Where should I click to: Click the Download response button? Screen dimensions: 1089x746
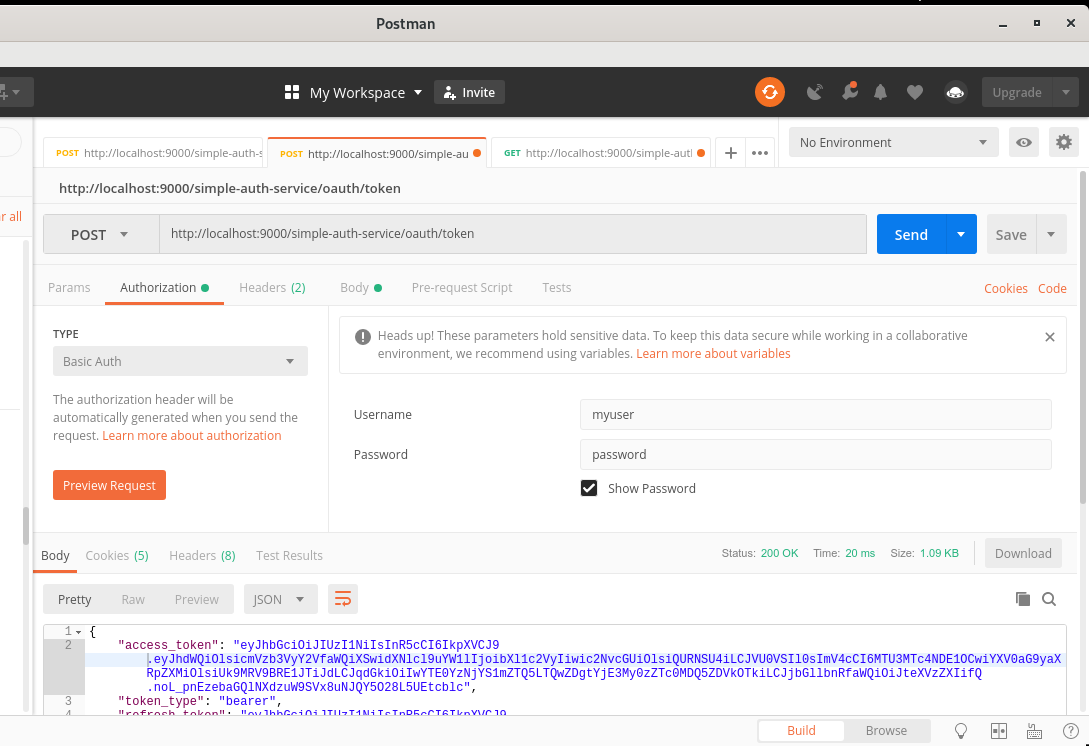pyautogui.click(x=1023, y=553)
